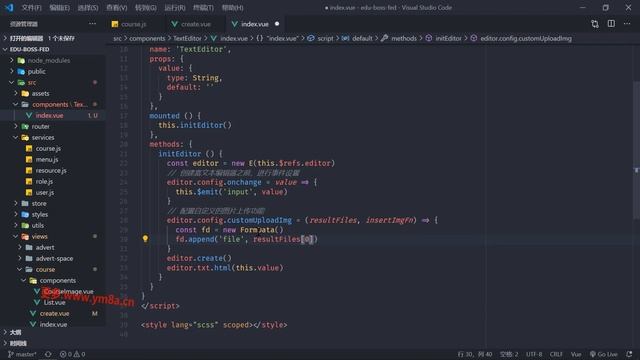Change the UTF-8 file encoding

point(534,354)
